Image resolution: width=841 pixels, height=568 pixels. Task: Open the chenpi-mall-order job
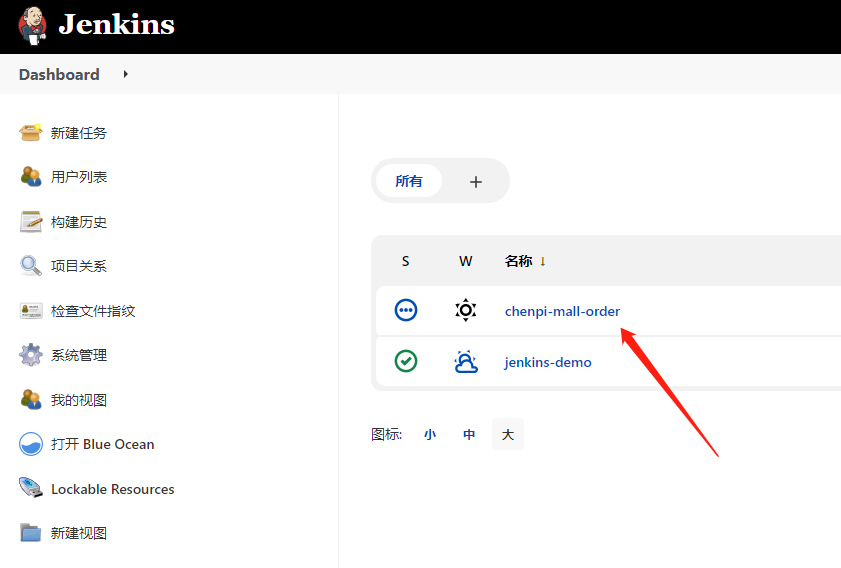562,311
